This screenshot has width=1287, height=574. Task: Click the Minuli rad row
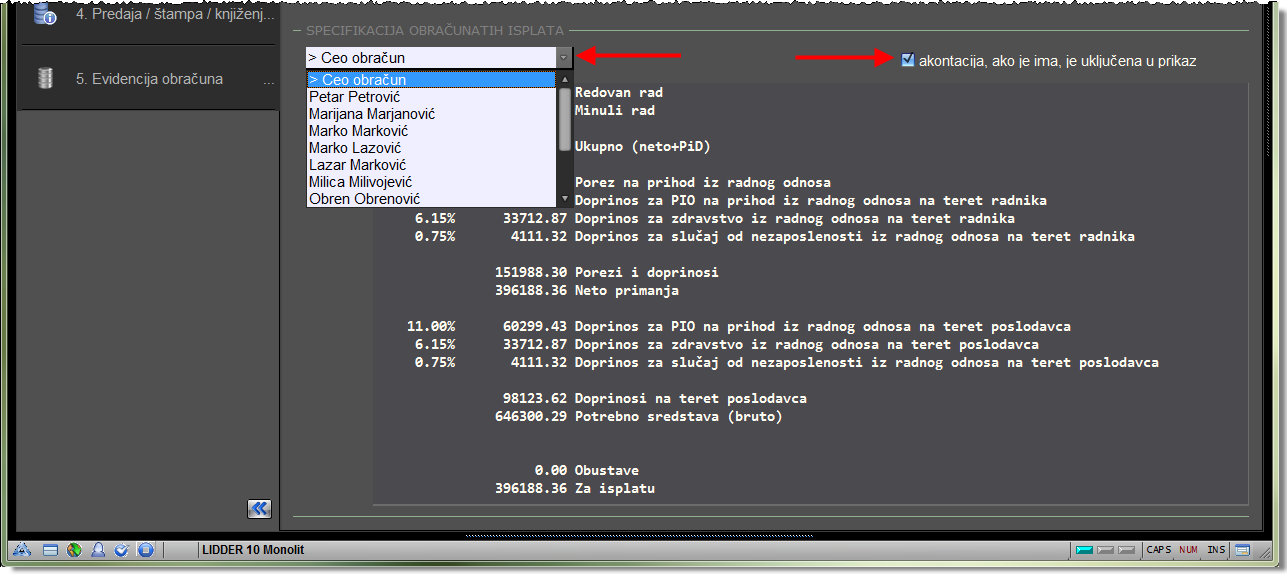tap(615, 111)
